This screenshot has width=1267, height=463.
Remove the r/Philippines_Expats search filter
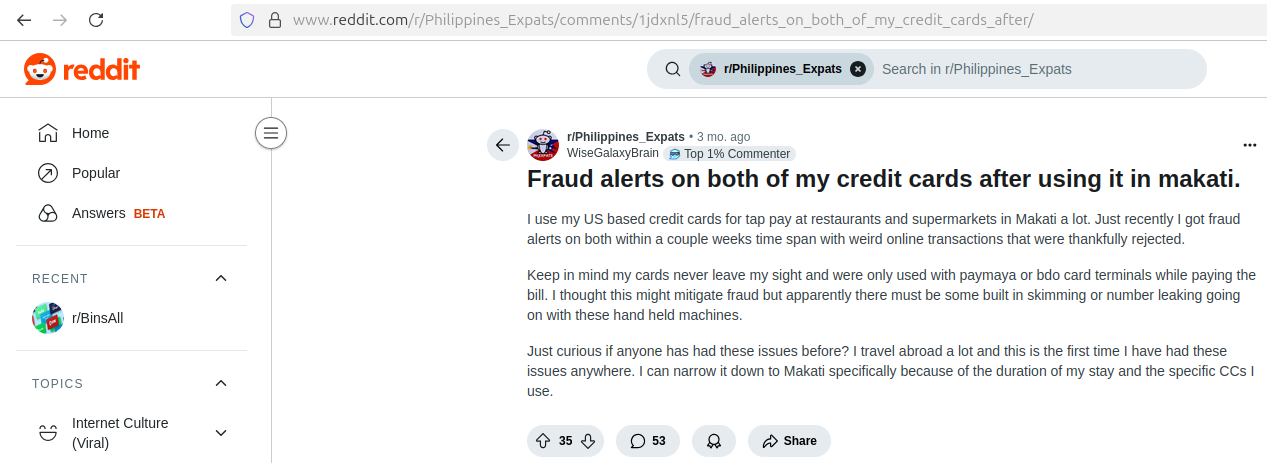[858, 69]
